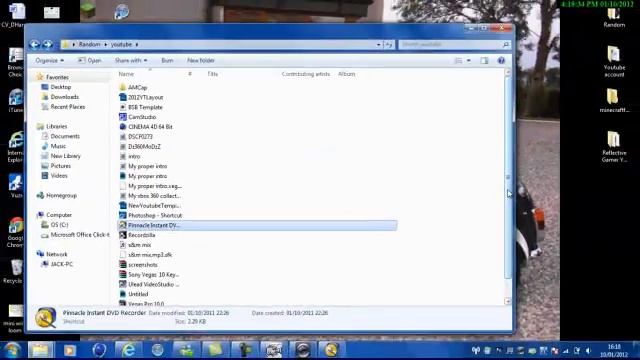Open New Library in navigation pane
This screenshot has height=360, width=640.
[x=65, y=156]
